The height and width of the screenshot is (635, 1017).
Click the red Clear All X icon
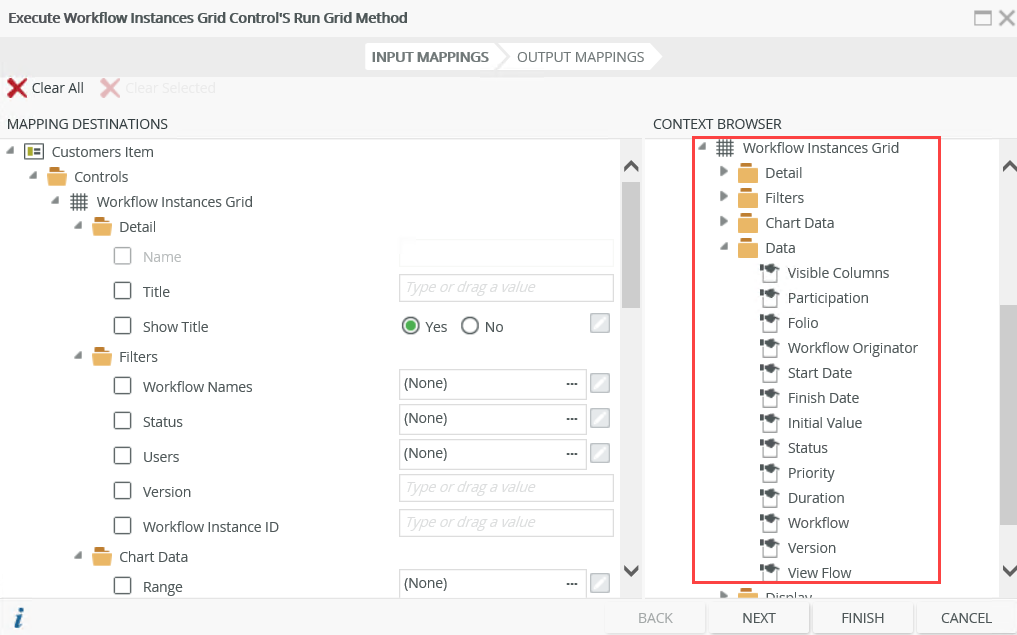click(x=17, y=88)
